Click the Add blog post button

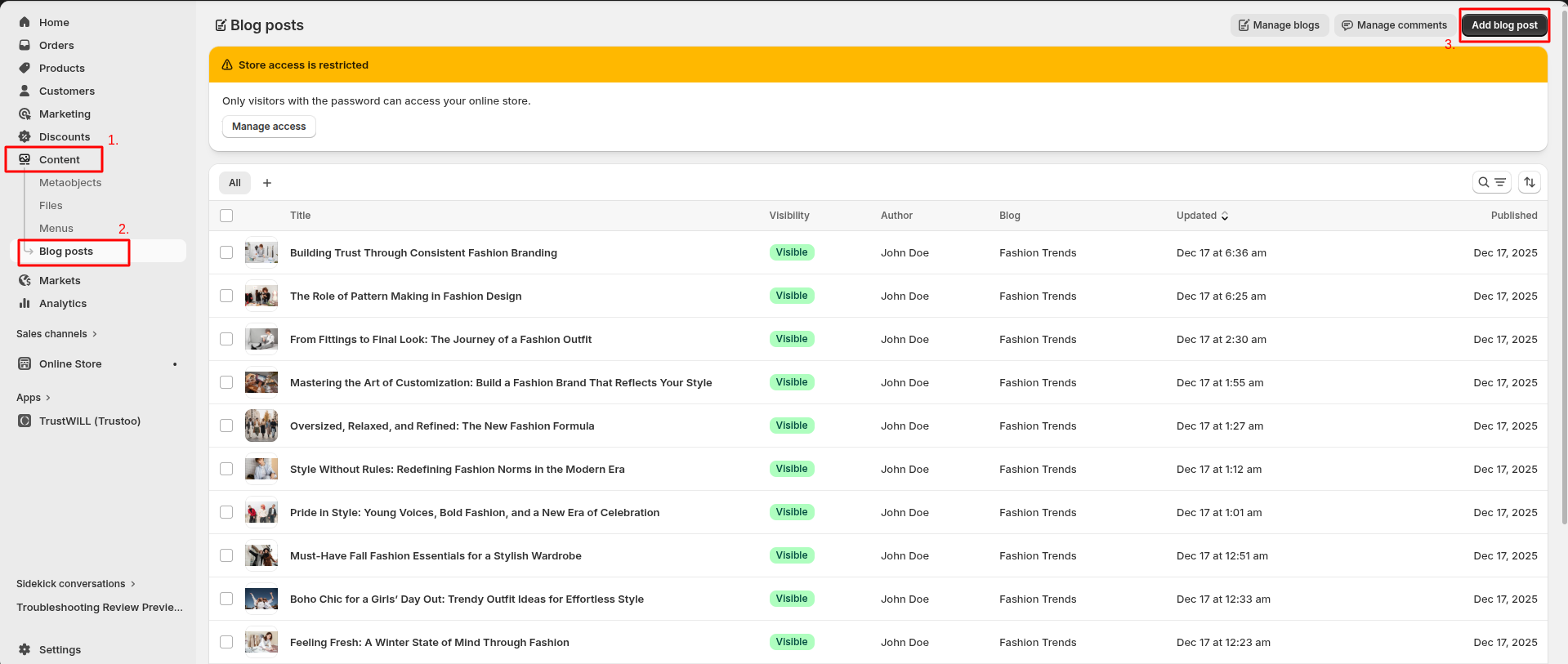[x=1504, y=25]
